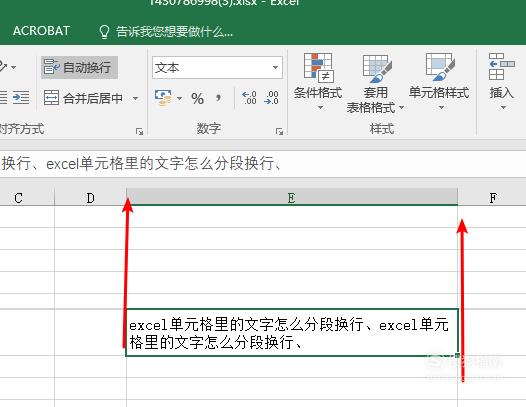Viewport: 526px width, 407px height.
Task: Click the wrap text icon beside 自动换行
Action: click(x=52, y=67)
